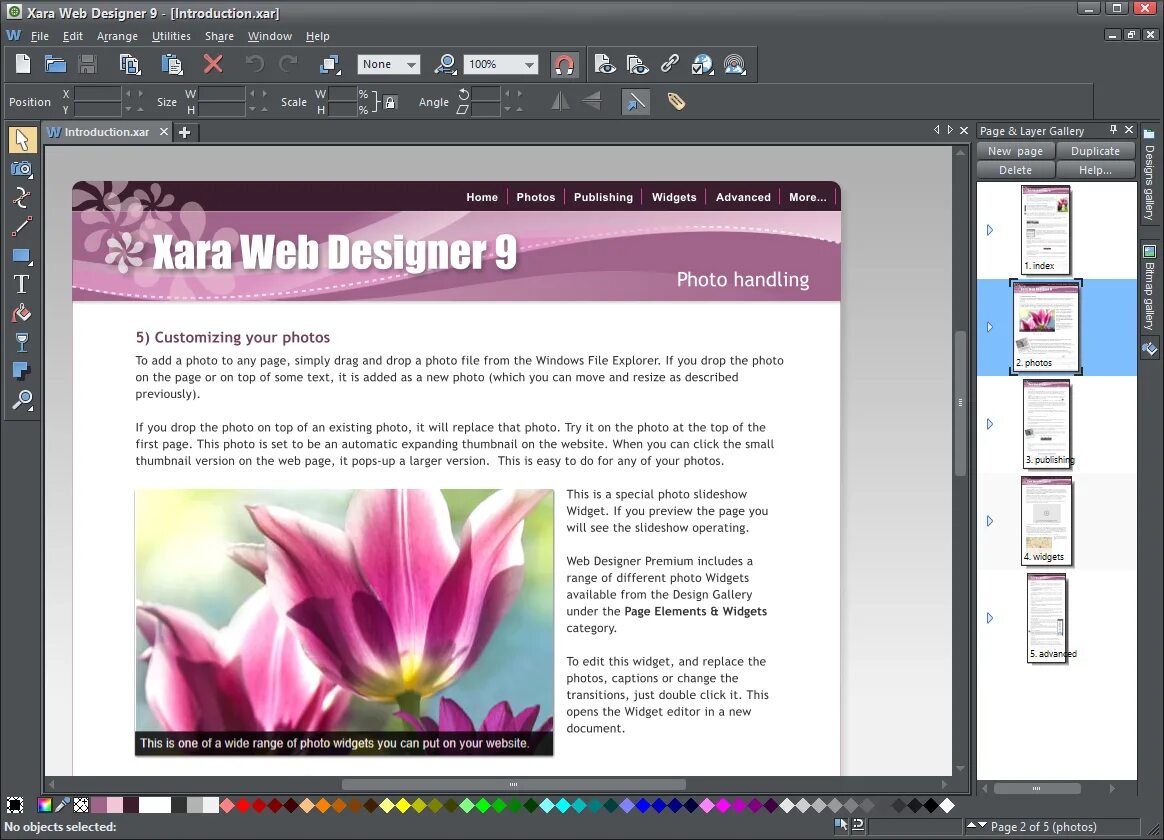Image resolution: width=1164 pixels, height=840 pixels.
Task: Open the Utilities menu
Action: [171, 36]
